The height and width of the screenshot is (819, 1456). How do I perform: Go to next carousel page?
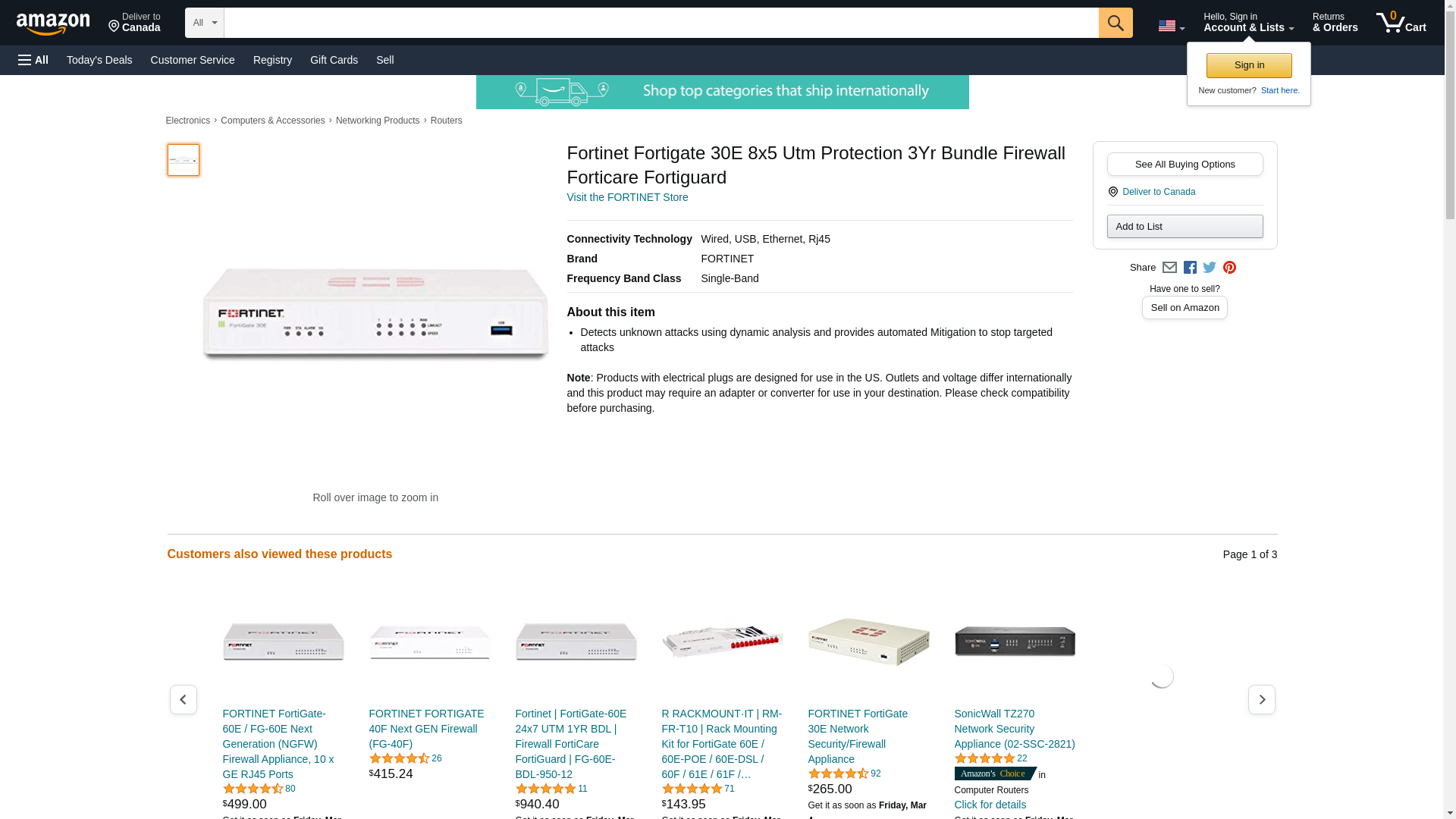[x=1261, y=699]
